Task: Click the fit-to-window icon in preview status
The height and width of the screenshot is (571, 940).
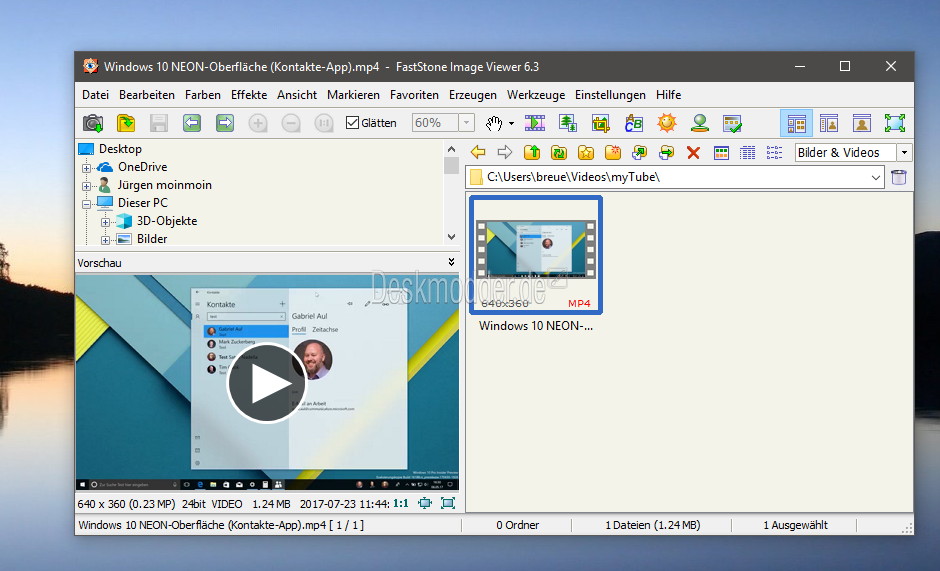Action: 424,503
